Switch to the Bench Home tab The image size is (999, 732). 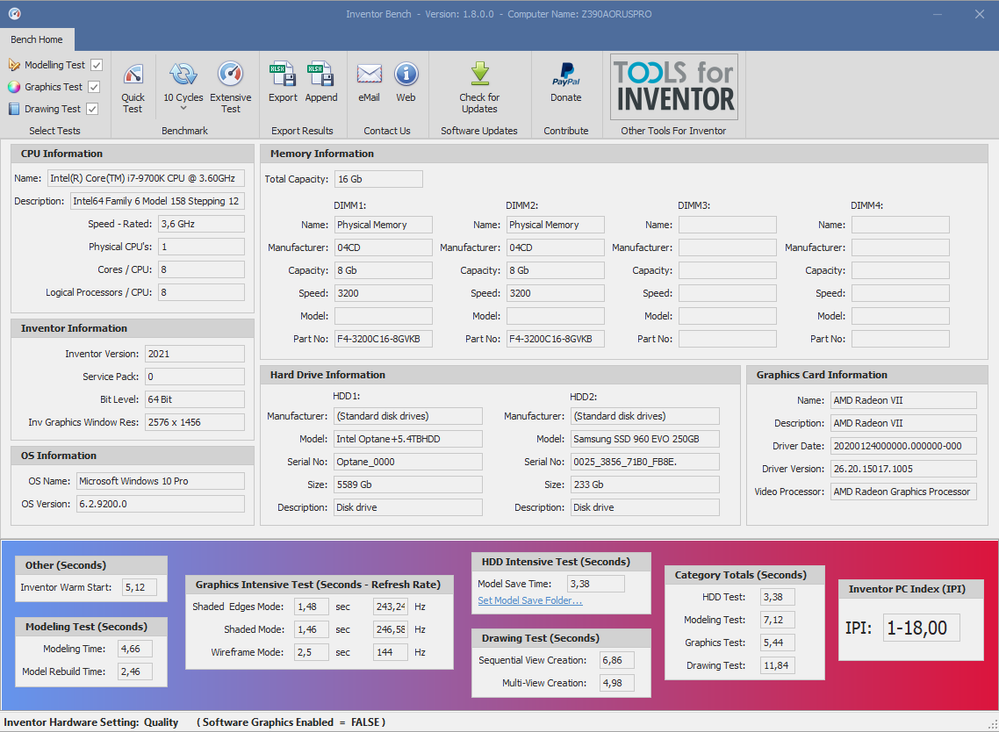(x=37, y=39)
